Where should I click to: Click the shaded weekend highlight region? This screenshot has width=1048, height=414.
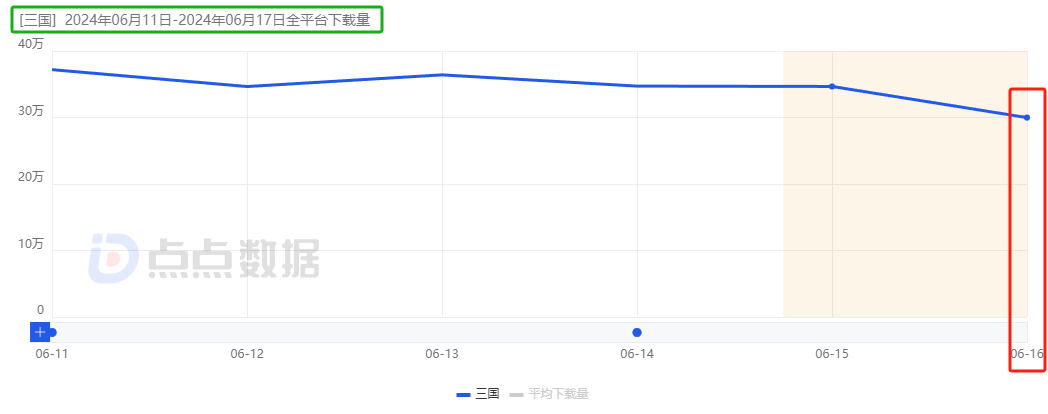pos(900,220)
